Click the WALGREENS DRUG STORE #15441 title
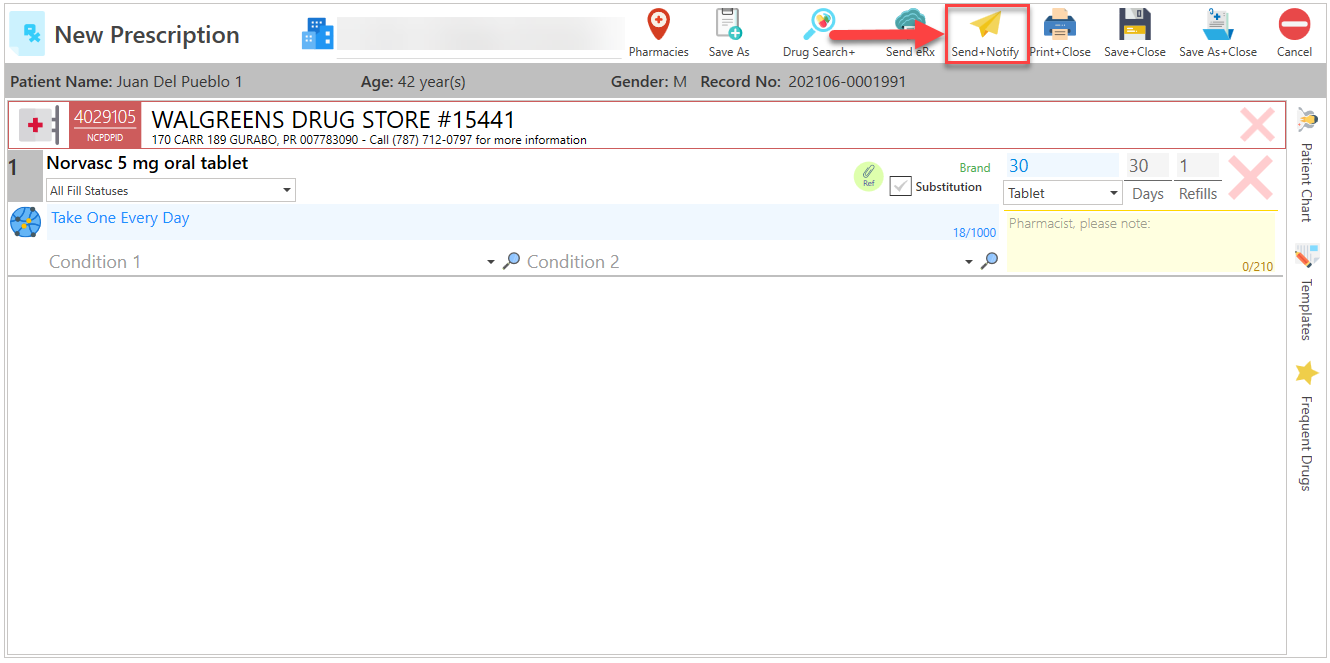 click(333, 120)
